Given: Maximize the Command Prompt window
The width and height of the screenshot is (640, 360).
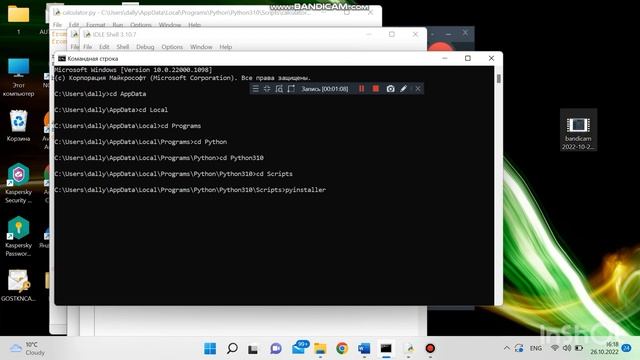Looking at the screenshot, I should click(x=468, y=58).
